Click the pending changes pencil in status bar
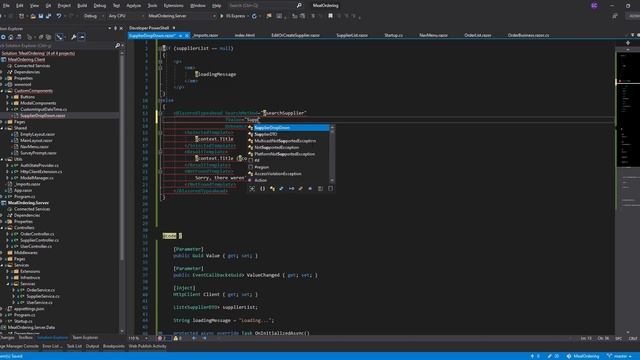 (x=550, y=356)
